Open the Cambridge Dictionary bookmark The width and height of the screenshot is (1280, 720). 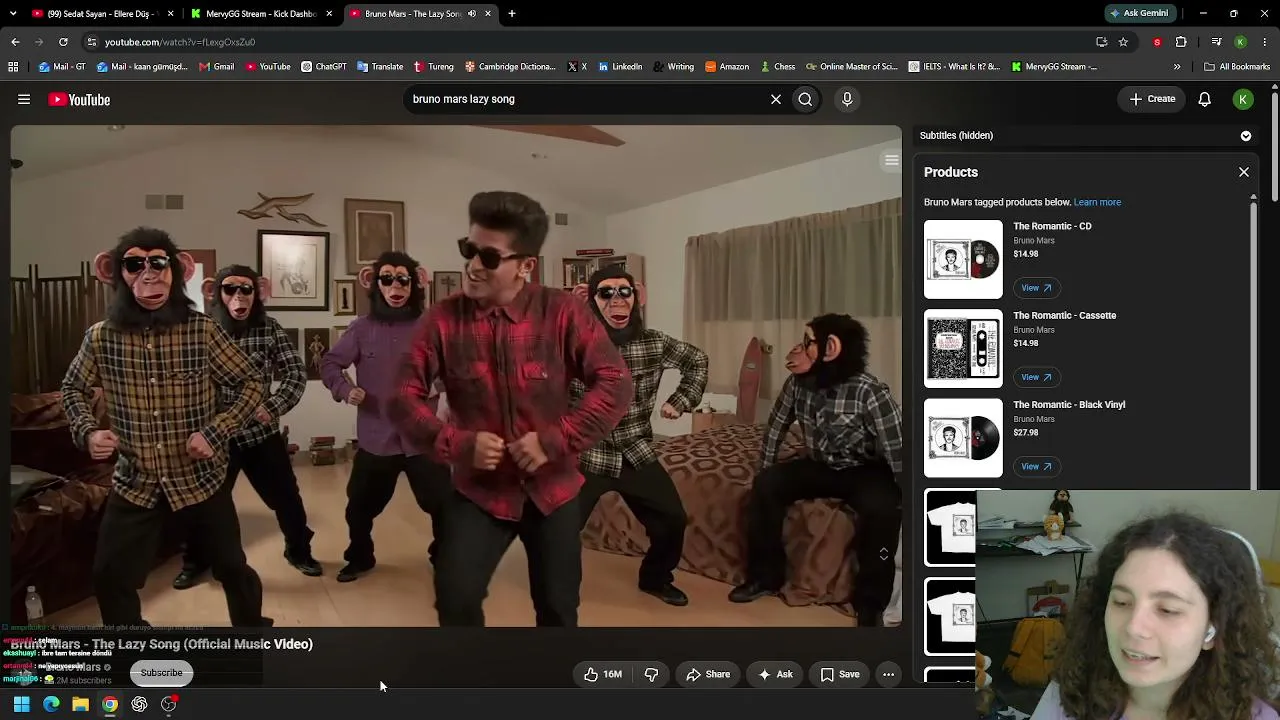pos(510,67)
